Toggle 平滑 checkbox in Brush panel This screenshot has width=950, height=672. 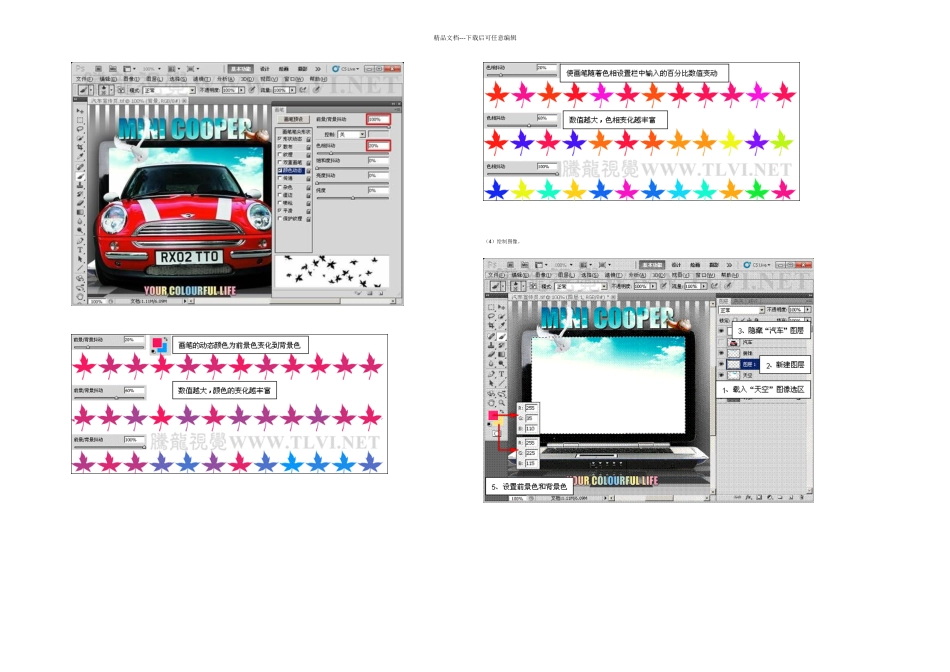click(279, 210)
